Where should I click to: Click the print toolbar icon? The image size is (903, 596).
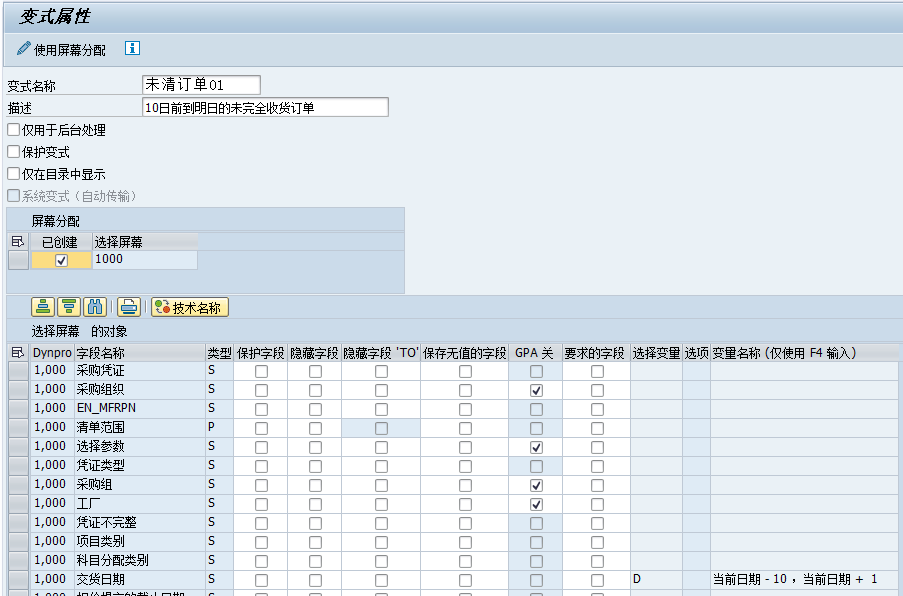[129, 307]
